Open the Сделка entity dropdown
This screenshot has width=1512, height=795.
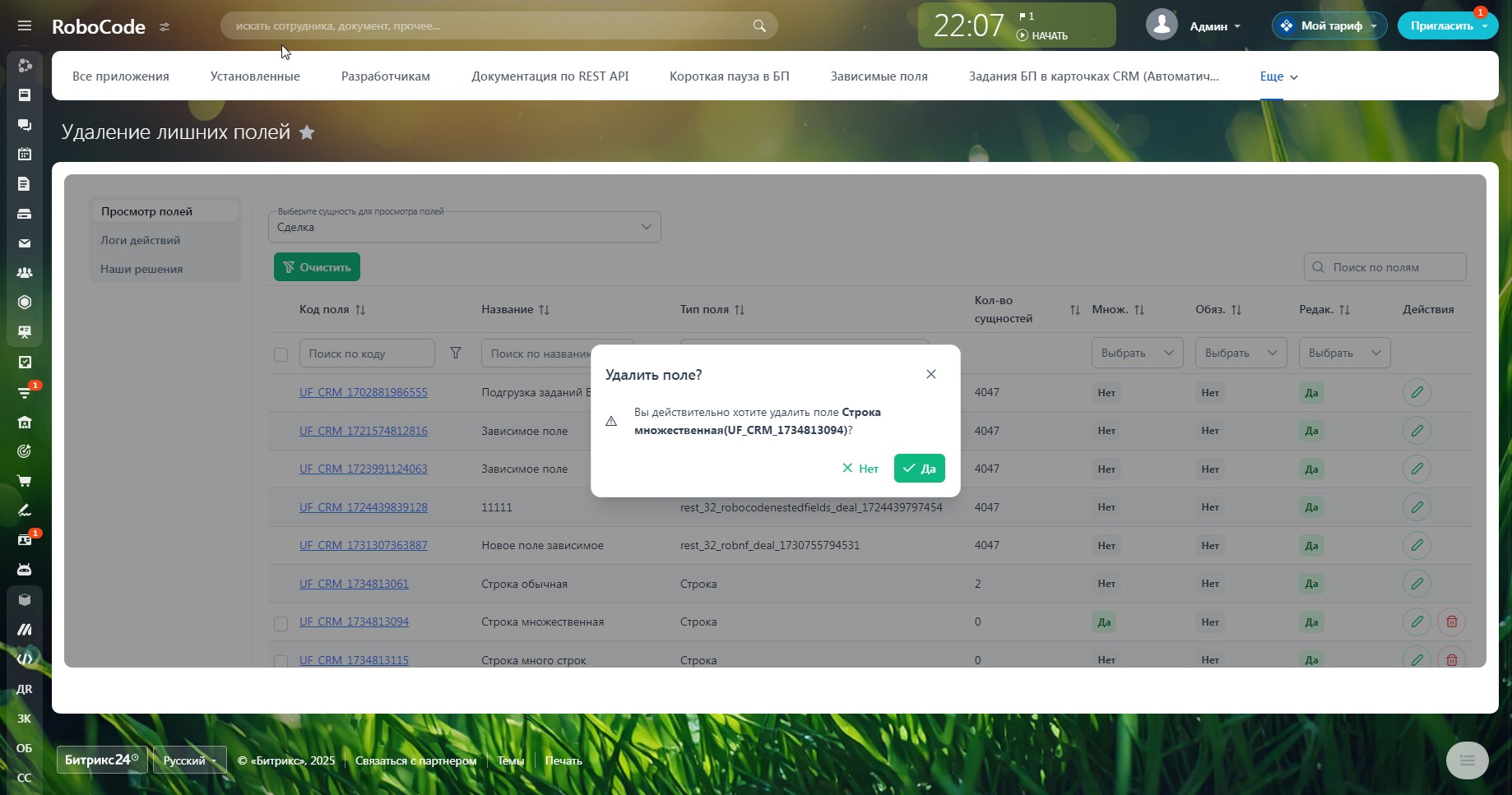[464, 227]
